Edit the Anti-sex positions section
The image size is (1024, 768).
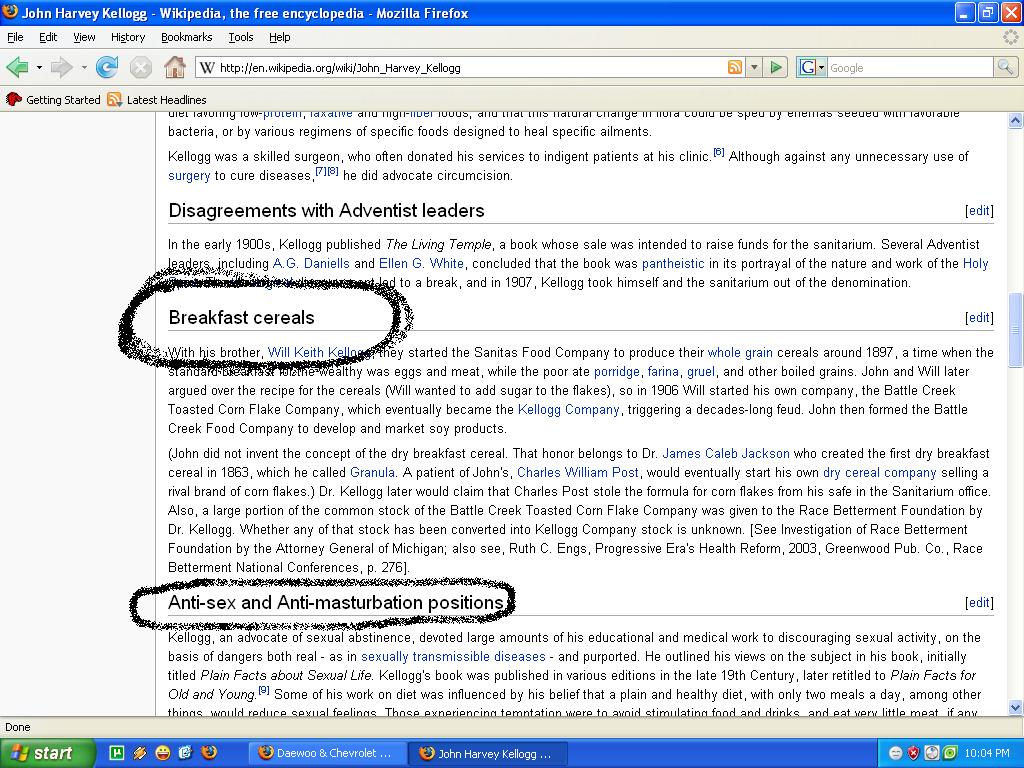pos(979,602)
